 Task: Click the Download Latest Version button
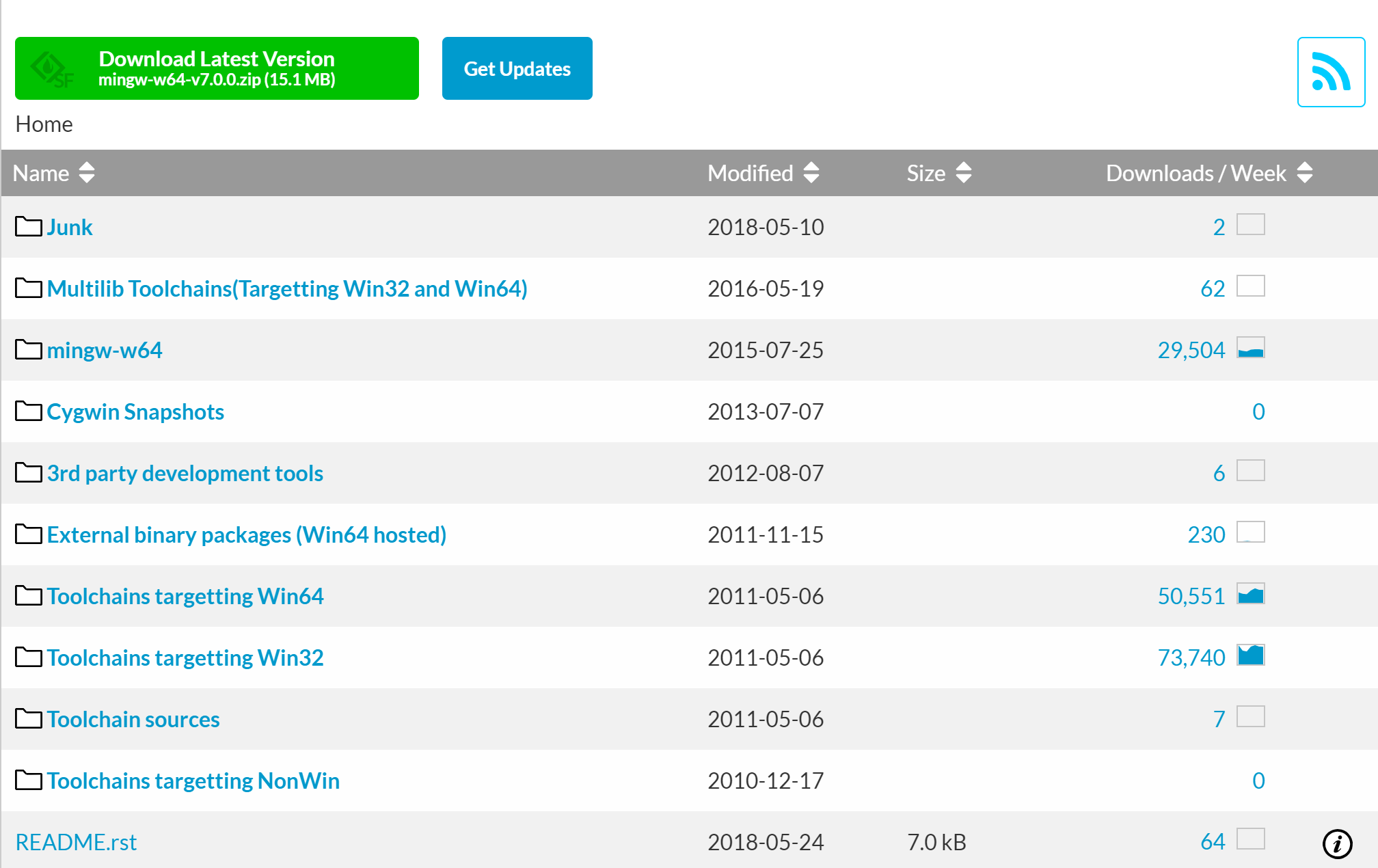[x=217, y=68]
